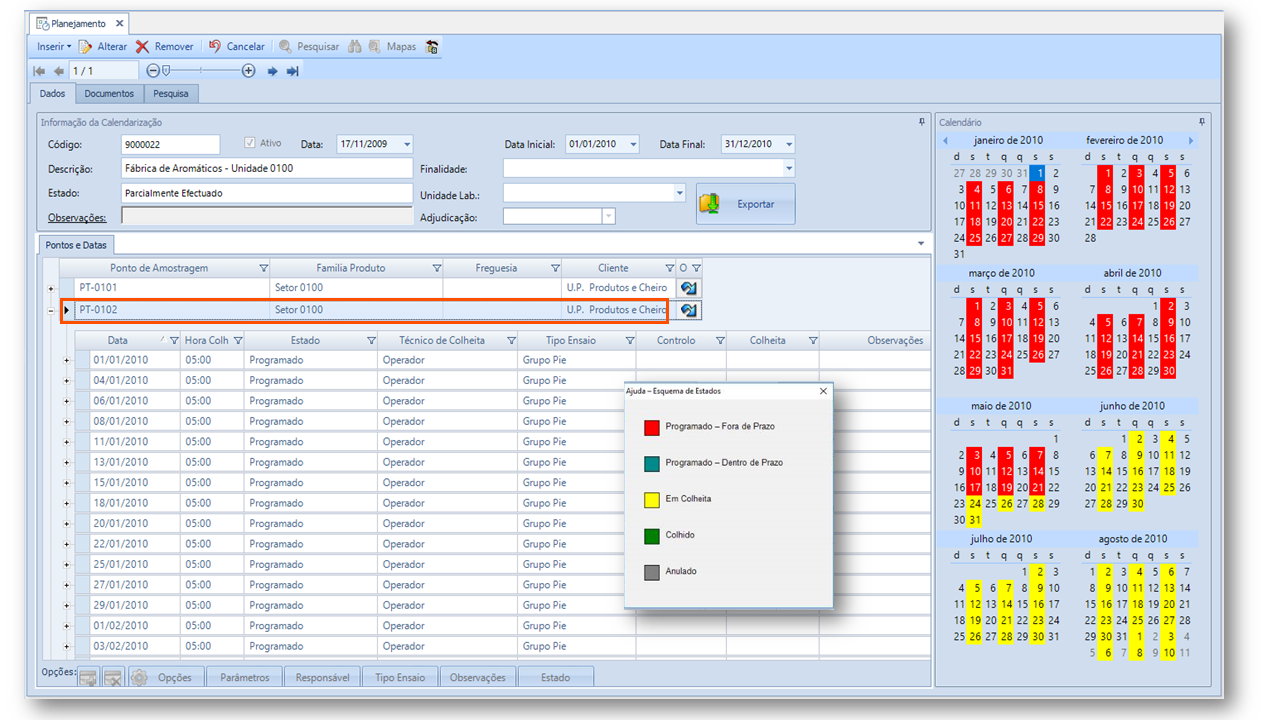The width and height of the screenshot is (1280, 720).
Task: Open the Data date picker dropdown
Action: (406, 145)
